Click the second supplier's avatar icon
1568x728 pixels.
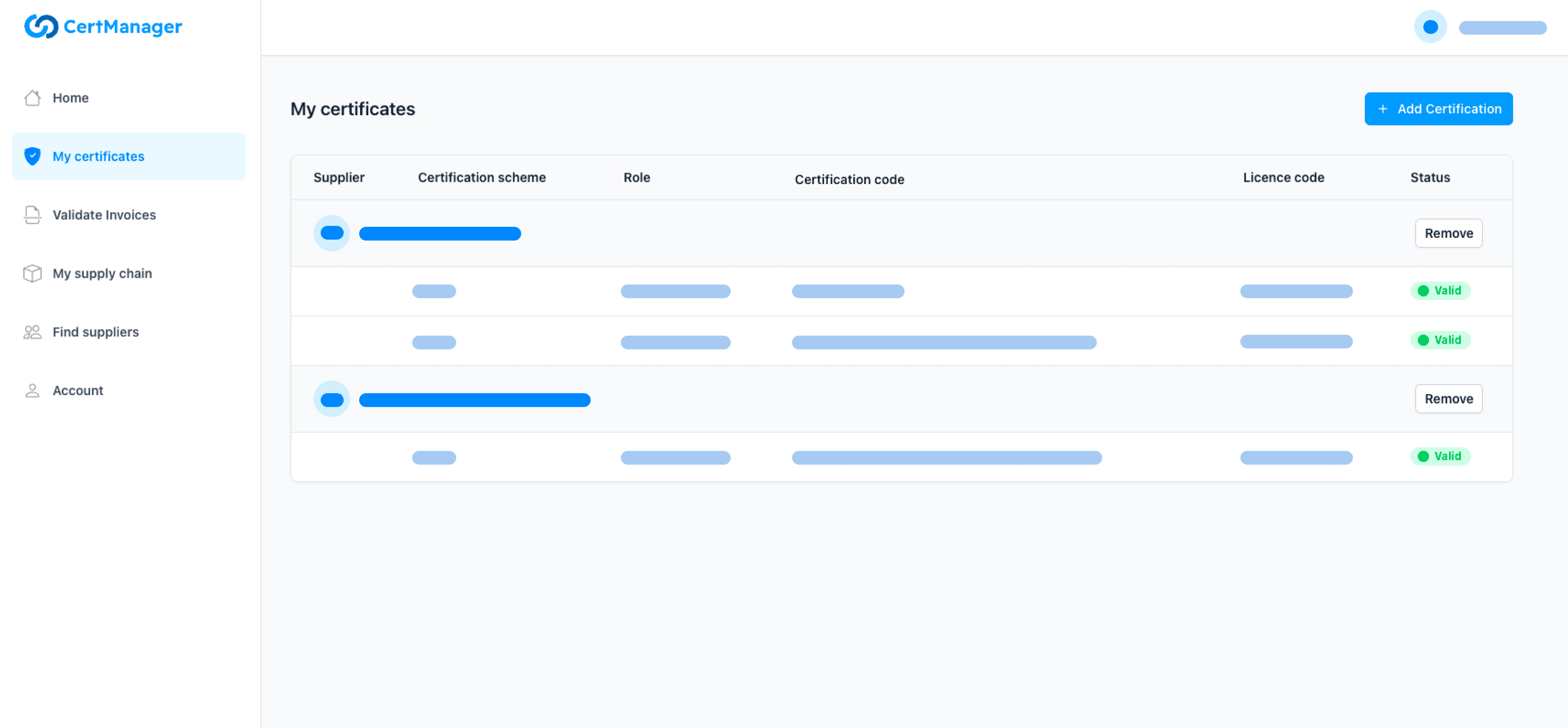332,399
